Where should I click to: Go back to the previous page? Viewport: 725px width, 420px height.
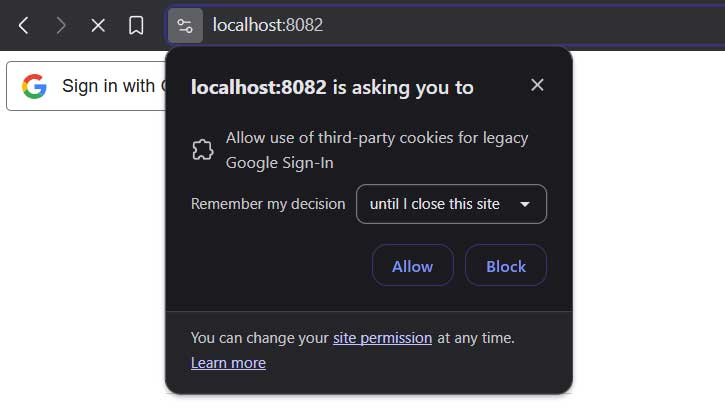(24, 25)
